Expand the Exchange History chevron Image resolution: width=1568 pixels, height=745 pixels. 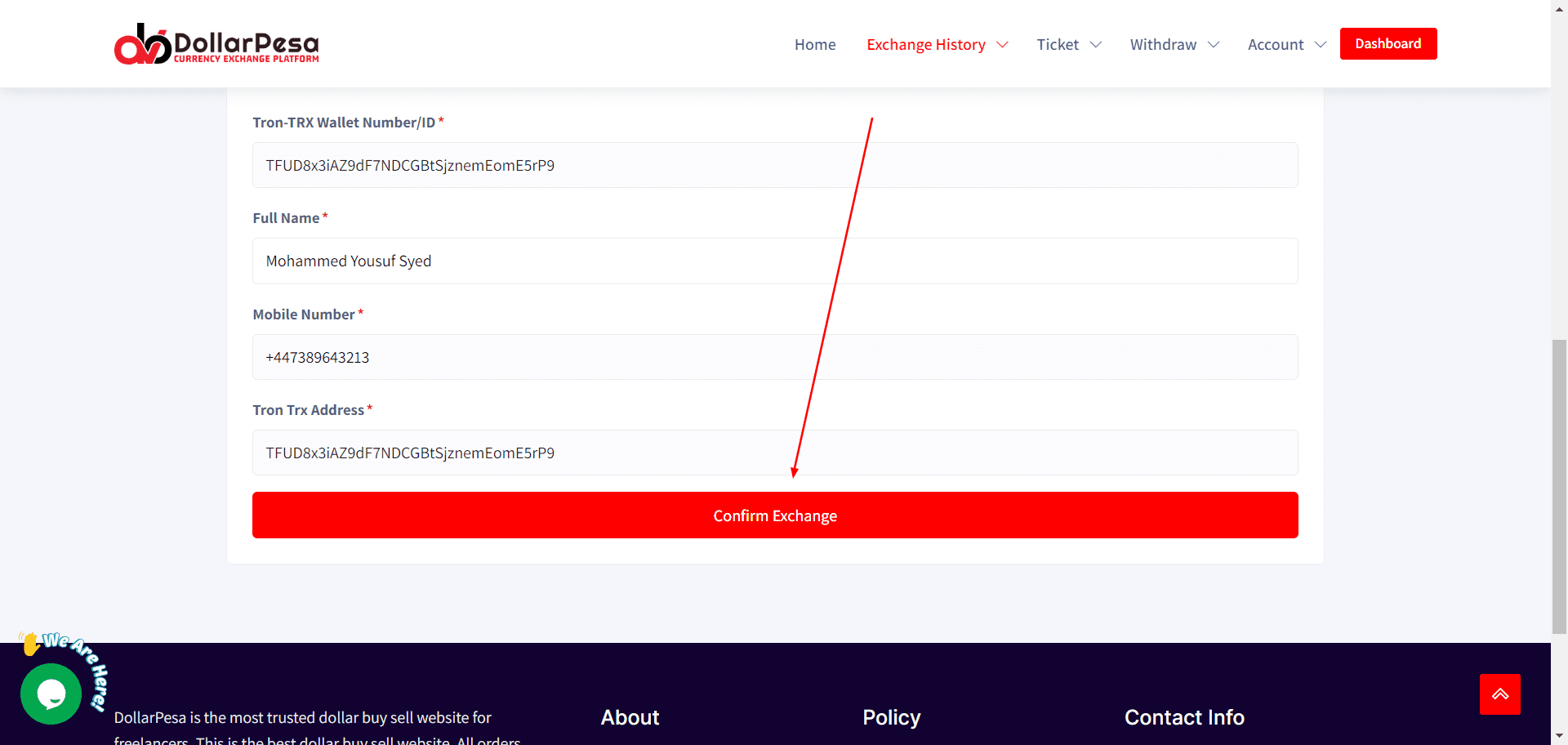tap(1002, 45)
